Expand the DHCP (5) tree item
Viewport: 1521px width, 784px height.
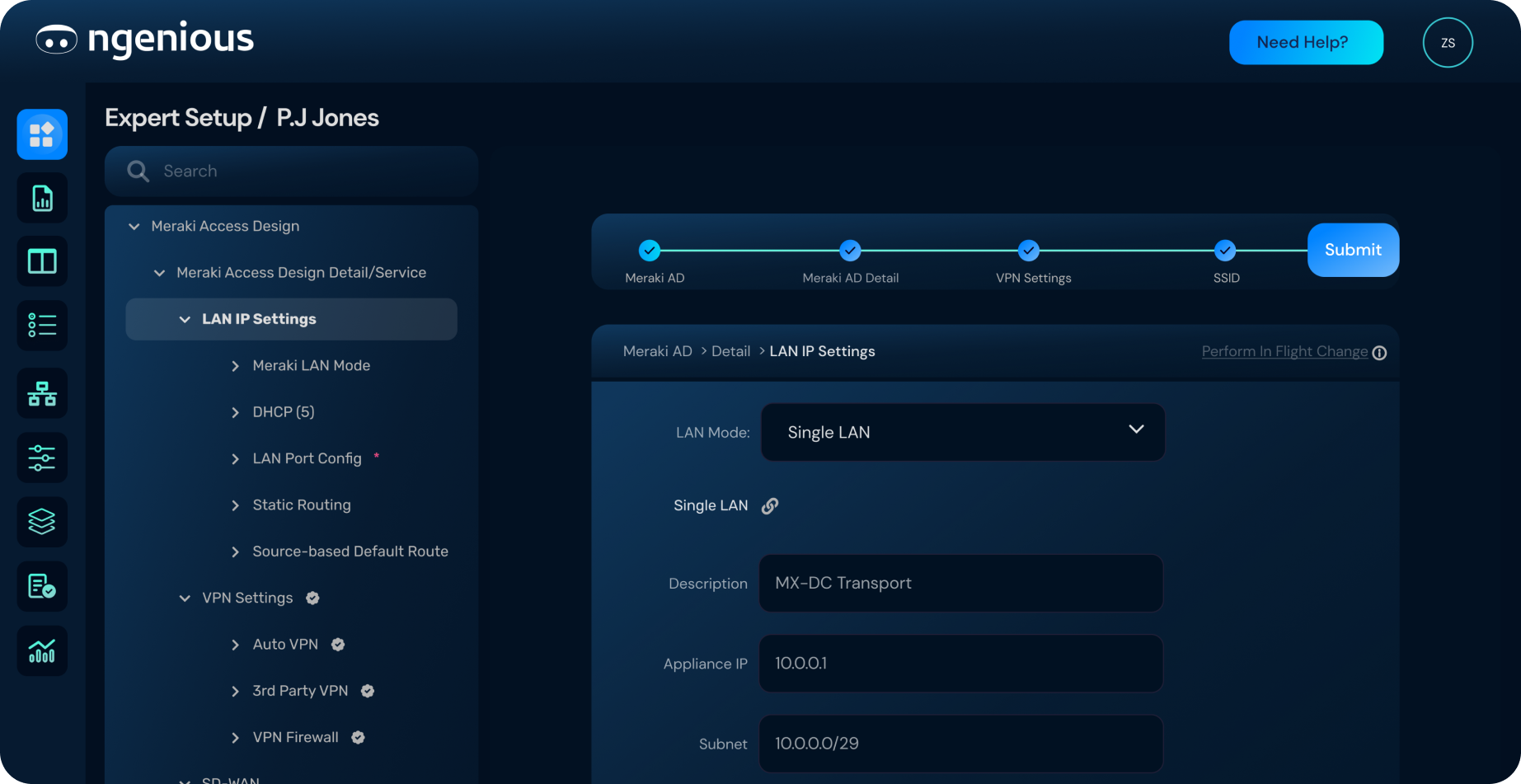235,412
